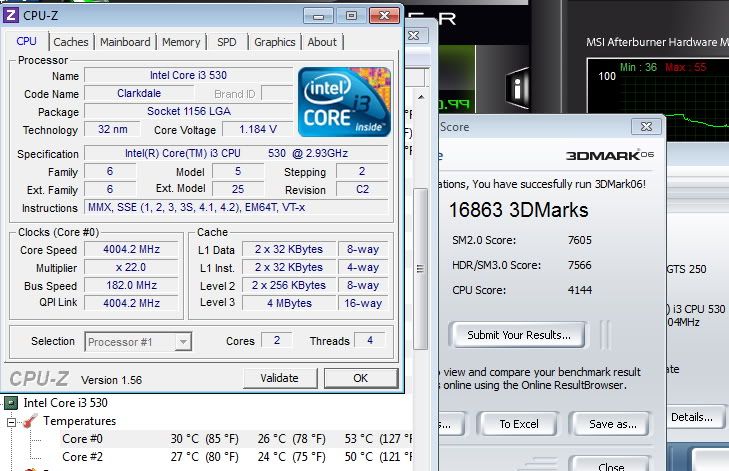Viewport: 729px width, 471px height.
Task: Click the SM2.0 Score value '7605'
Action: click(x=579, y=240)
